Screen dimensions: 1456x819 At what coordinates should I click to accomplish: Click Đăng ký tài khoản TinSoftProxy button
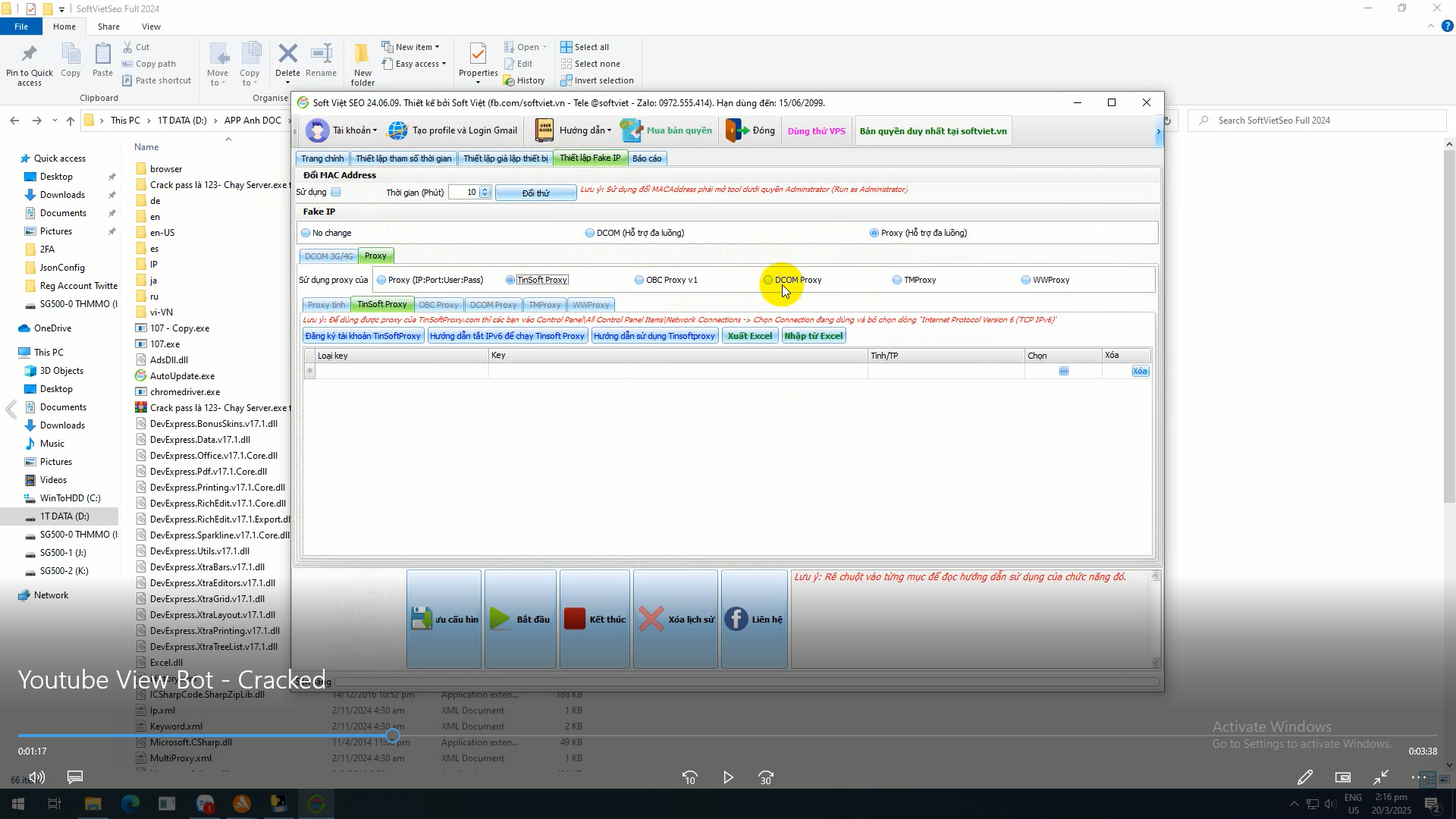(362, 336)
